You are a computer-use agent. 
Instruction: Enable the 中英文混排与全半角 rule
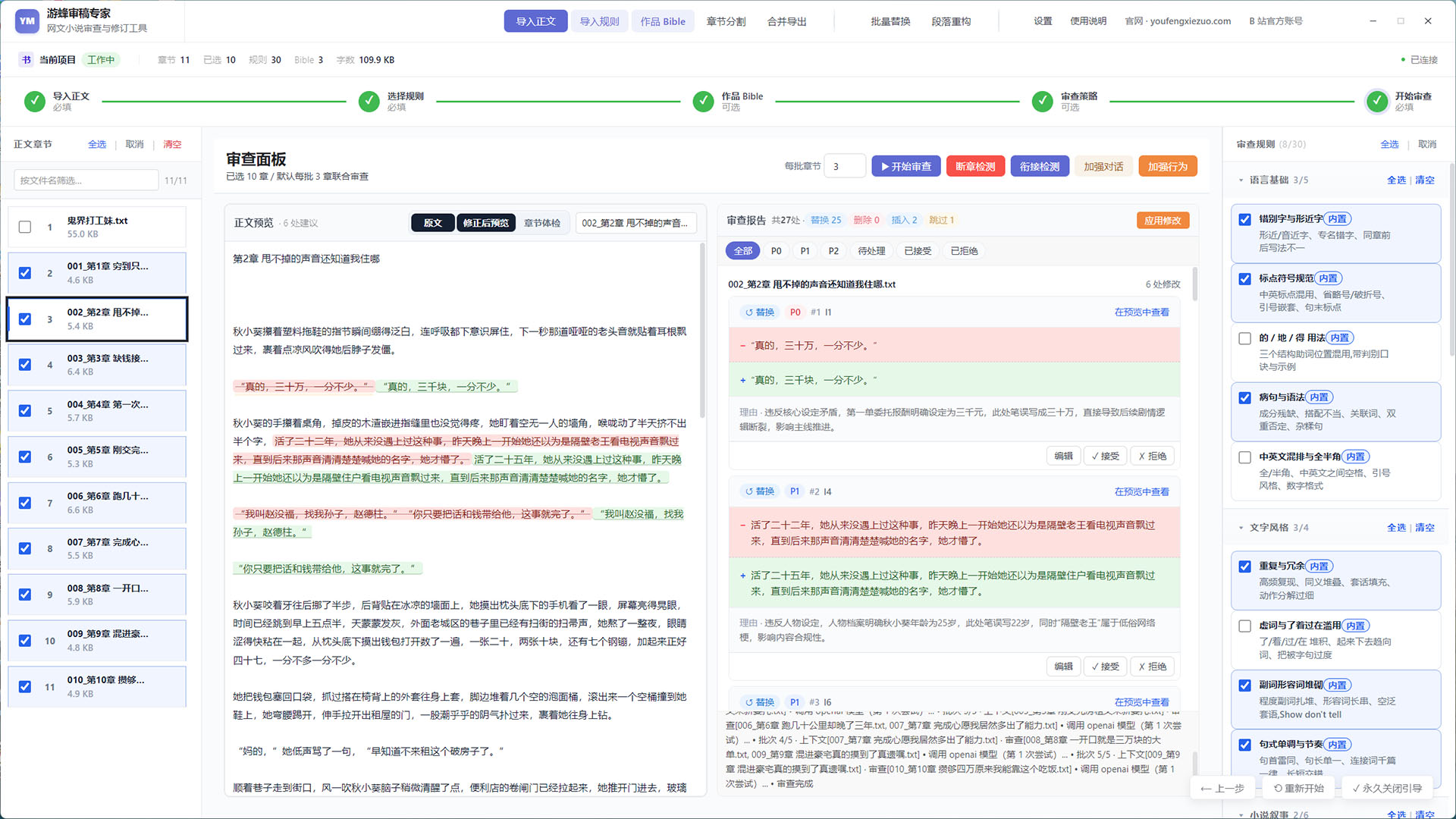(1244, 457)
